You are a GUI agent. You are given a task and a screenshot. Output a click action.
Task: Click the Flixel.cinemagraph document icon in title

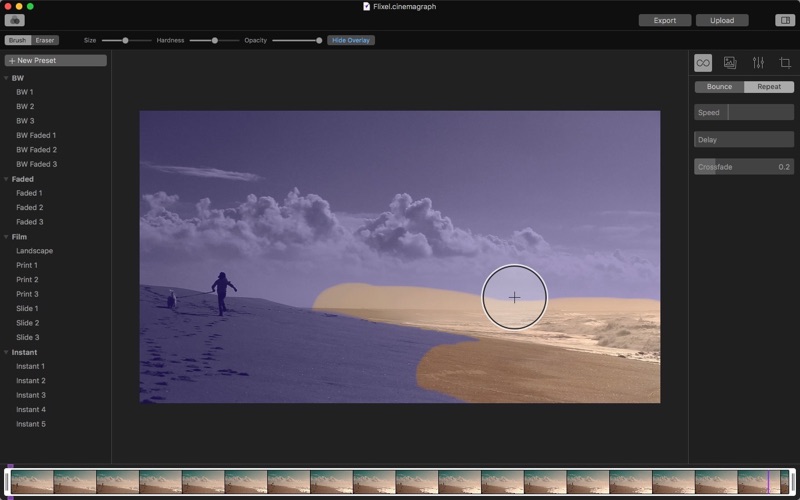click(366, 6)
